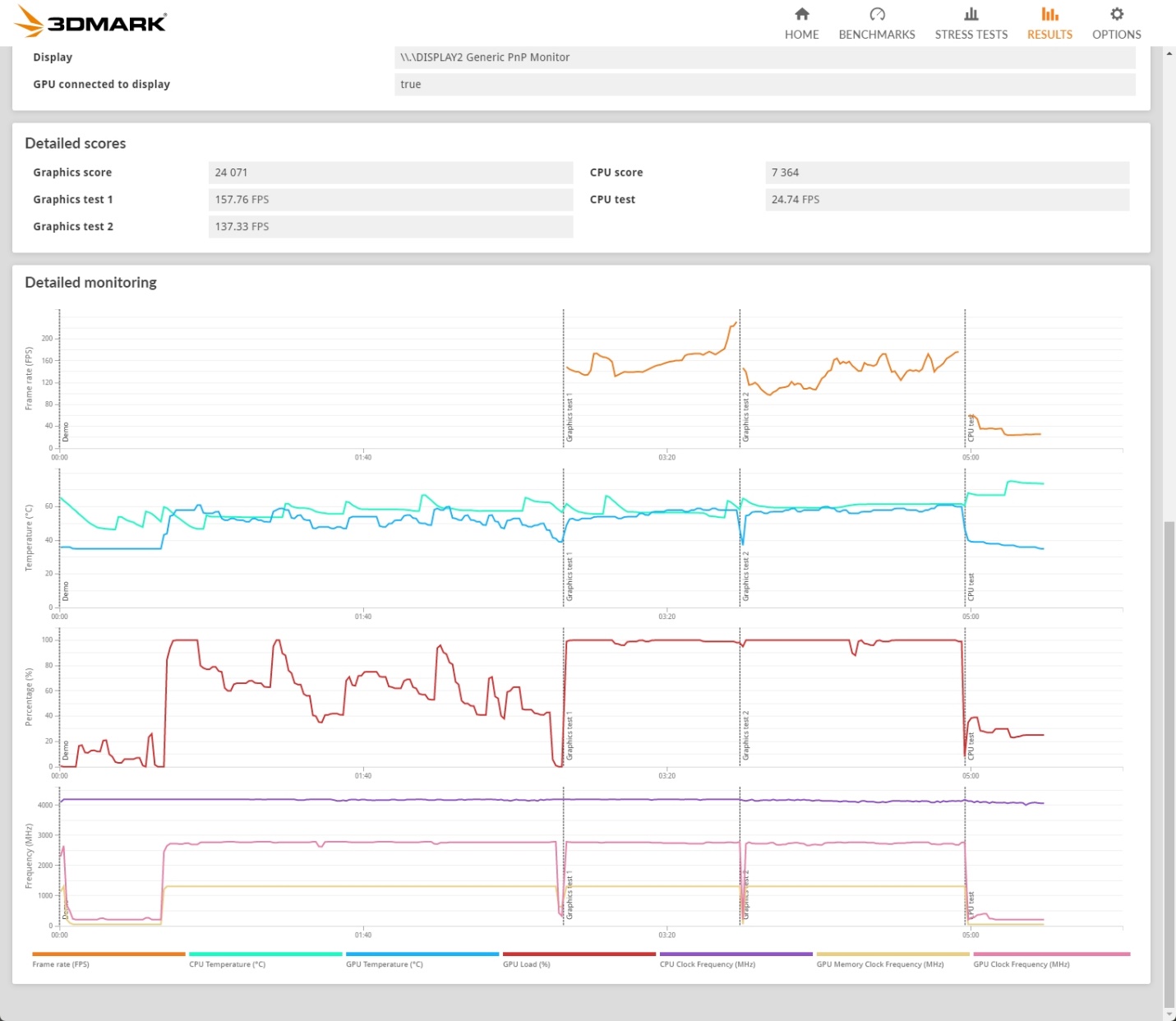Screen dimensions: 1176x1021
Task: Click the CPU score value field
Action: [x=947, y=173]
